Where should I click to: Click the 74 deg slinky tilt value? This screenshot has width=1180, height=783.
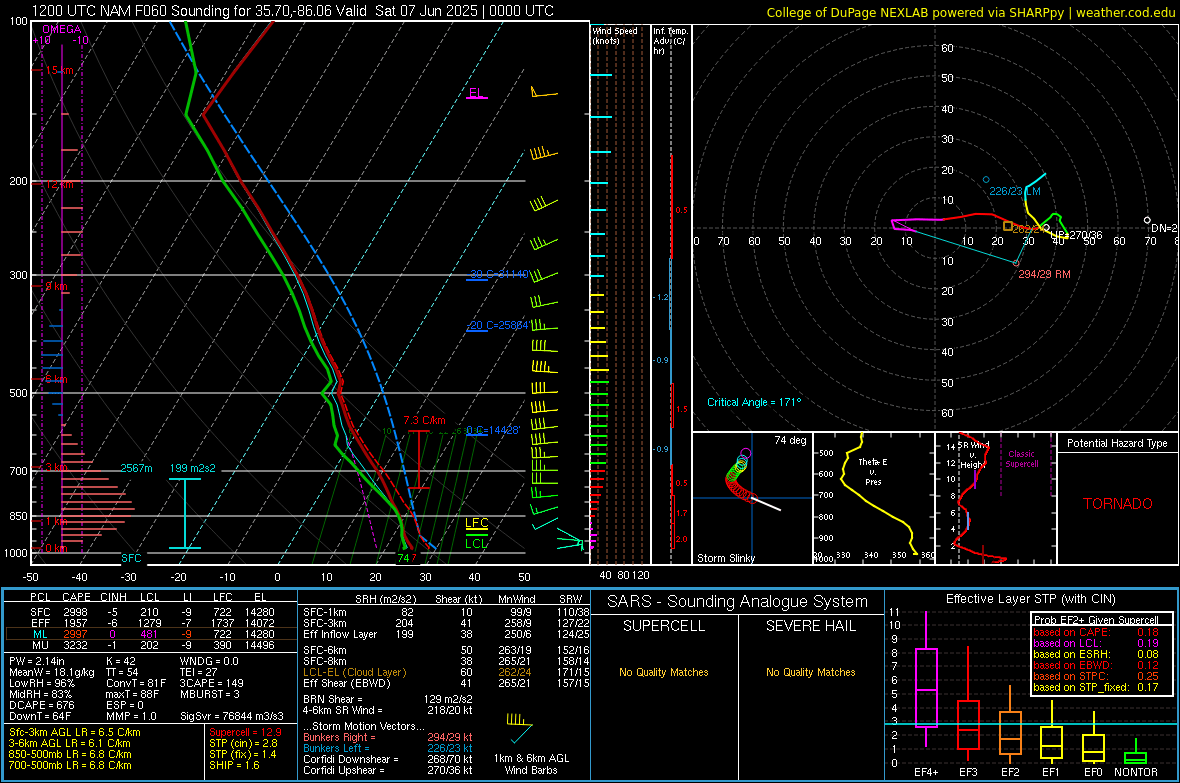pyautogui.click(x=790, y=440)
